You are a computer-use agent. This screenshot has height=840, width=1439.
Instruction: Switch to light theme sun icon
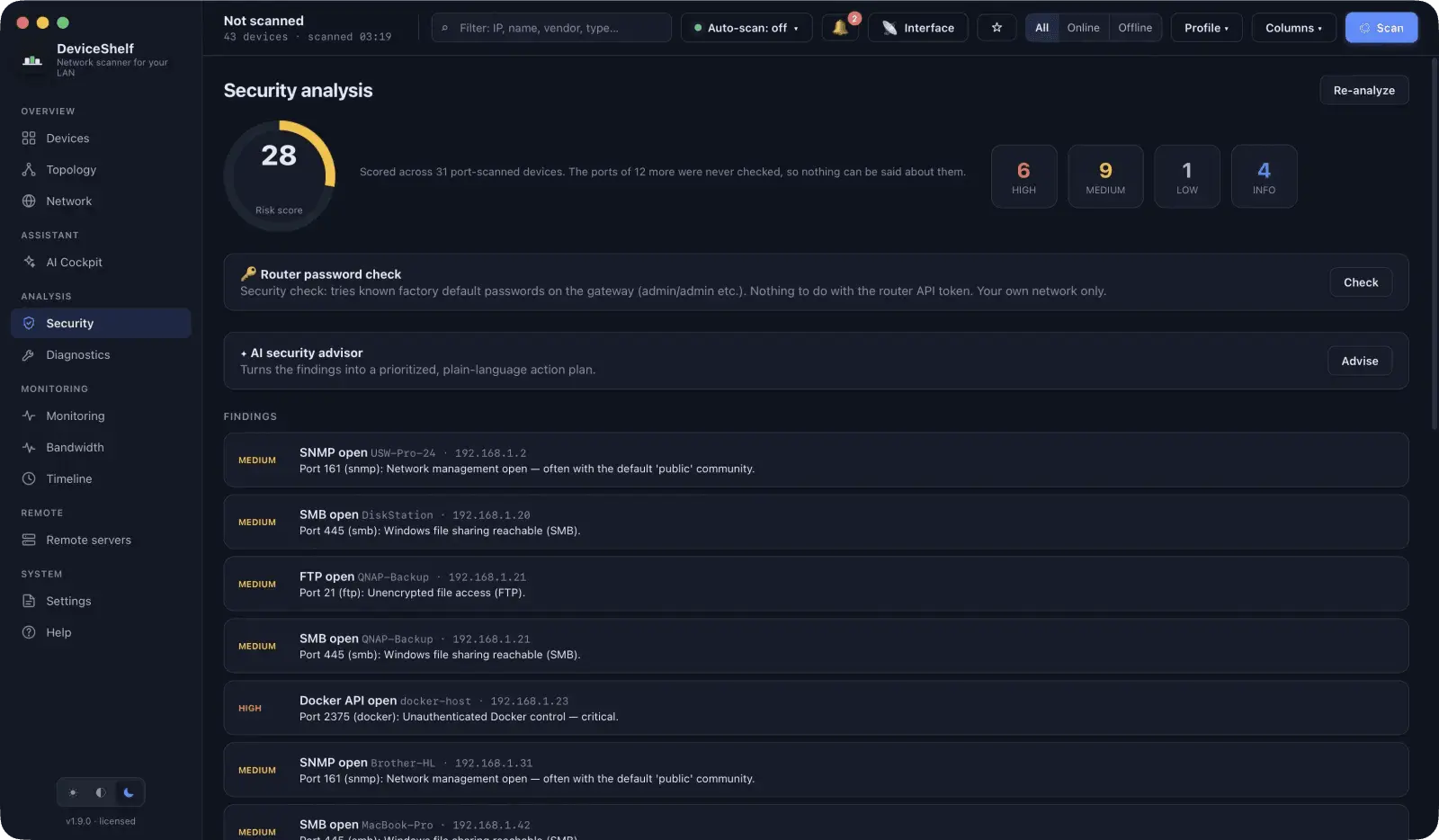tap(73, 792)
